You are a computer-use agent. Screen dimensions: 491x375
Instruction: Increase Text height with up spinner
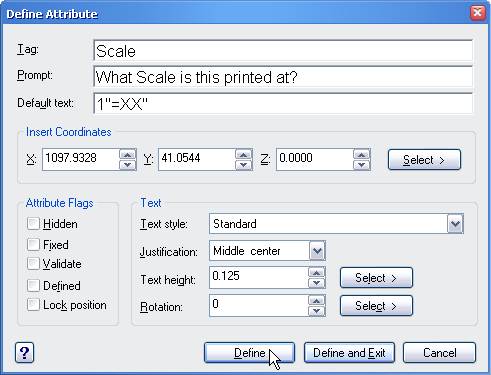(316, 273)
